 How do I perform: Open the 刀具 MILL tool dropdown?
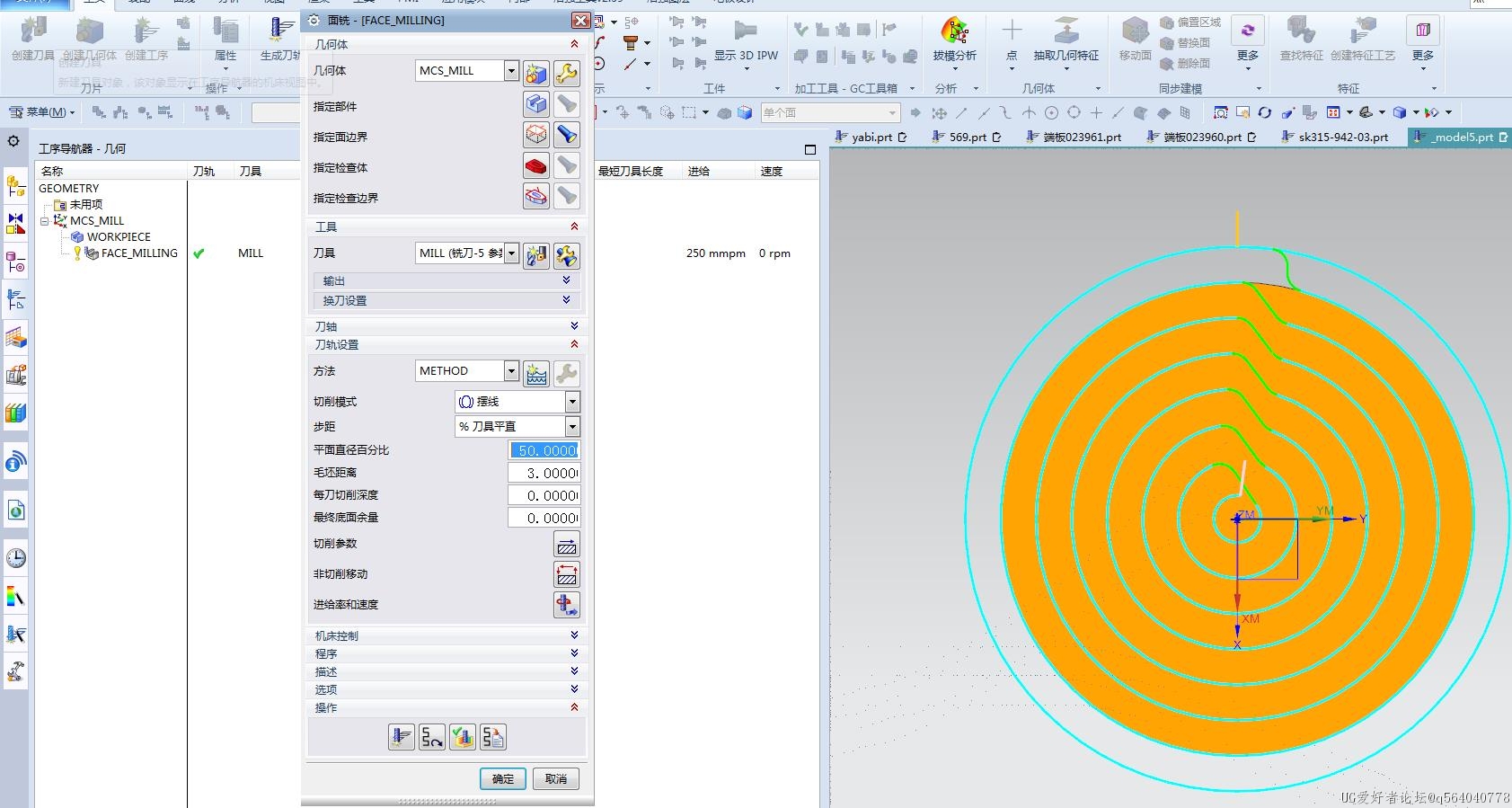pyautogui.click(x=511, y=253)
